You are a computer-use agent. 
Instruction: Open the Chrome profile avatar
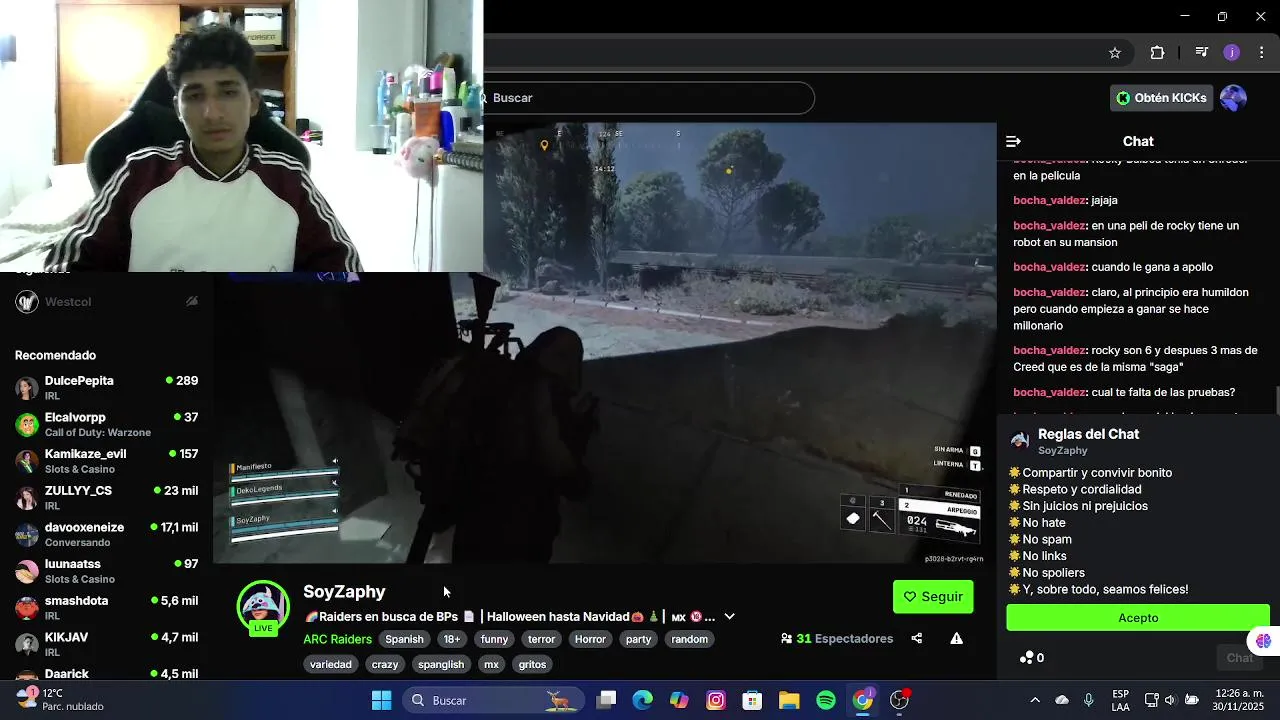1232,53
